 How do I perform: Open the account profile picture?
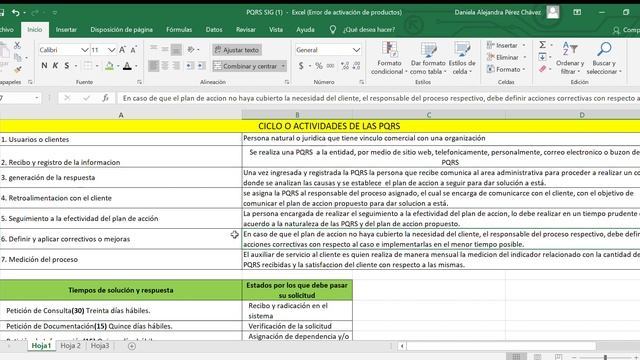point(553,12)
